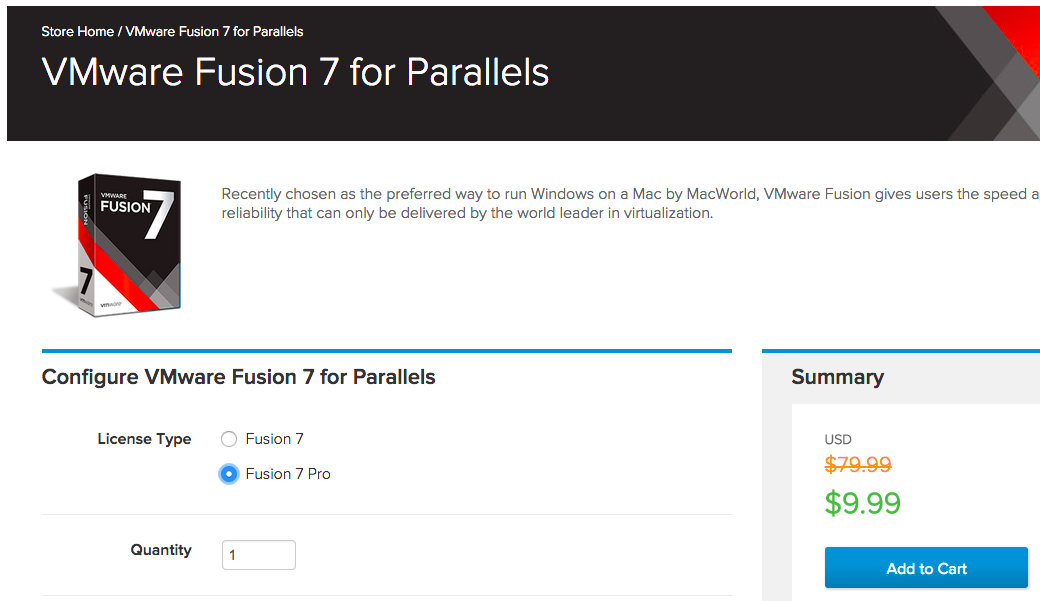The width and height of the screenshot is (1040, 601).
Task: Click the Fusion 7 option label text
Action: (x=275, y=439)
